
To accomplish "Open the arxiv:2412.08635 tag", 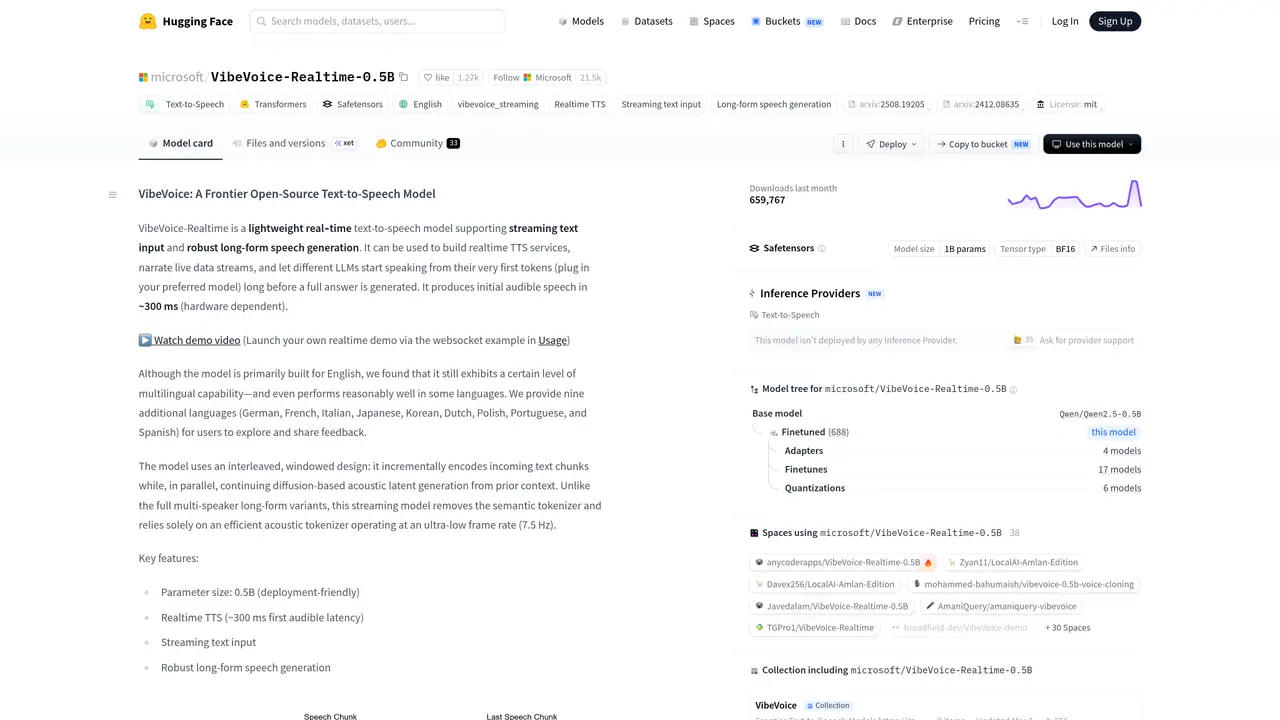I will click(981, 104).
